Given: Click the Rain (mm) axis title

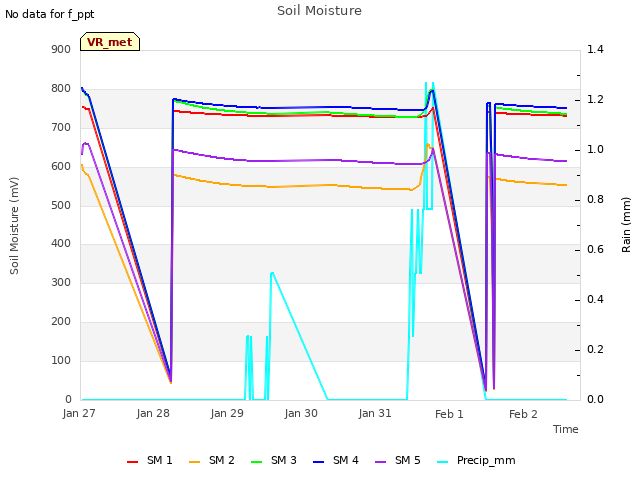Looking at the screenshot, I should 626,225.
